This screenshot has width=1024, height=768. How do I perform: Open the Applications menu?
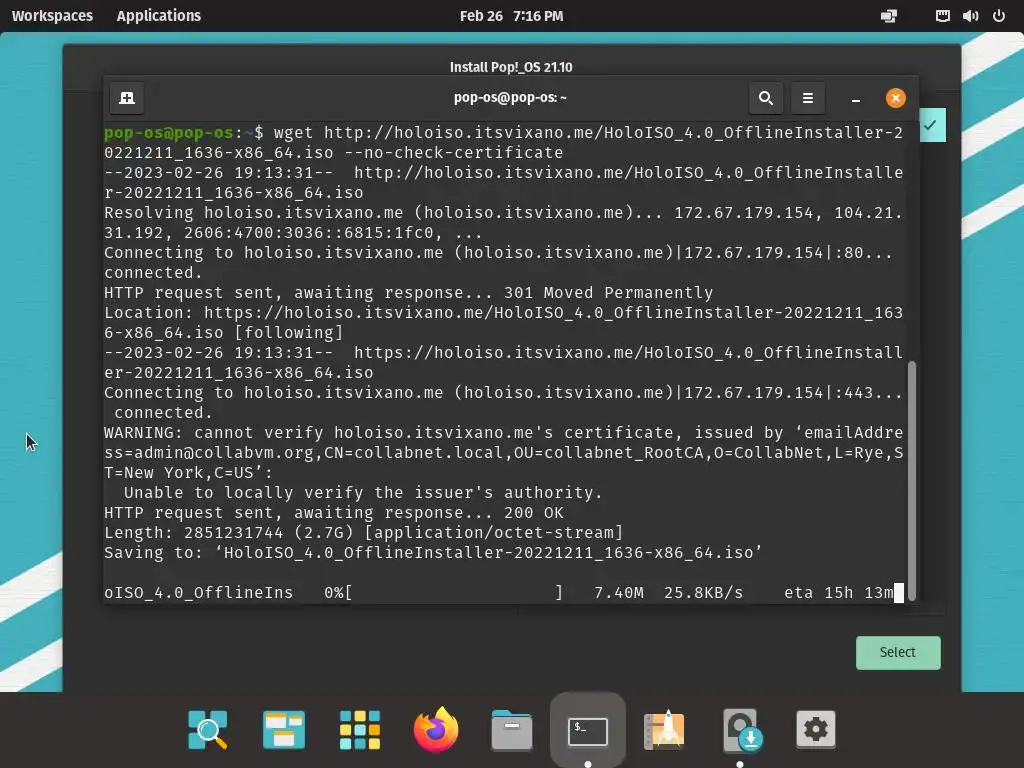click(159, 16)
